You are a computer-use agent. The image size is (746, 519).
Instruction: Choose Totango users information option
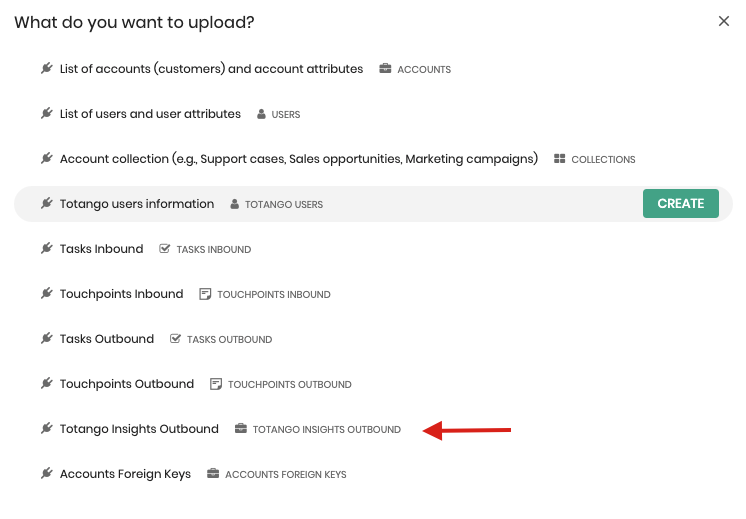coord(373,204)
